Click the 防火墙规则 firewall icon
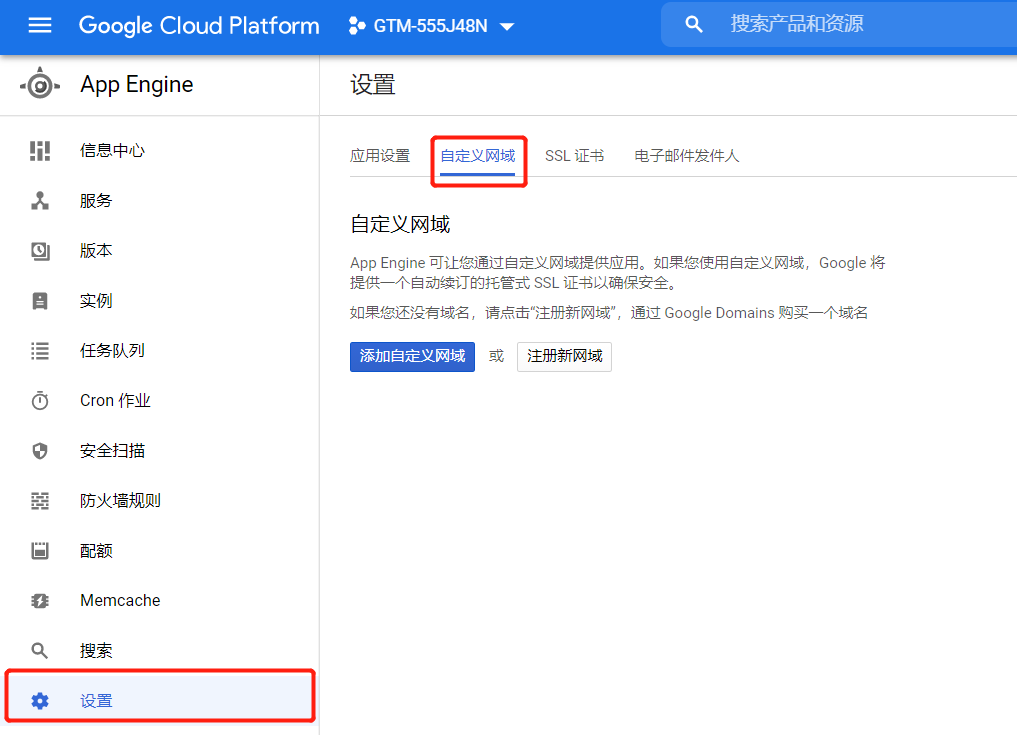The width and height of the screenshot is (1017, 735). [x=40, y=501]
